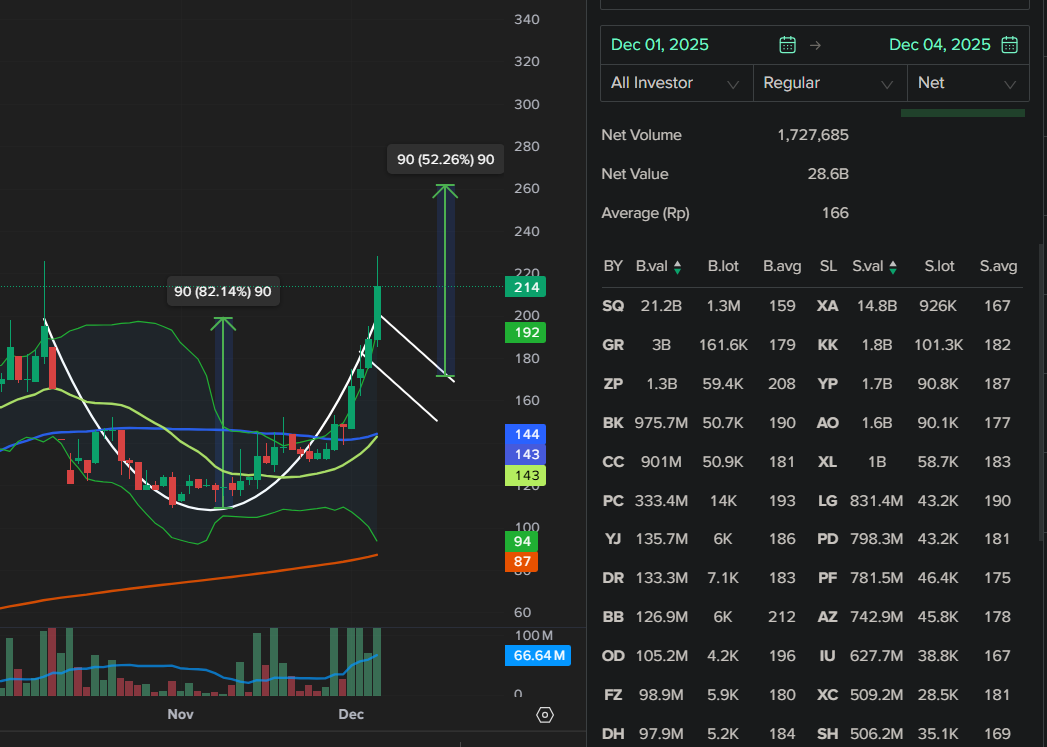Click the blue 66.64M volume label
Image resolution: width=1047 pixels, height=747 pixels.
[538, 656]
